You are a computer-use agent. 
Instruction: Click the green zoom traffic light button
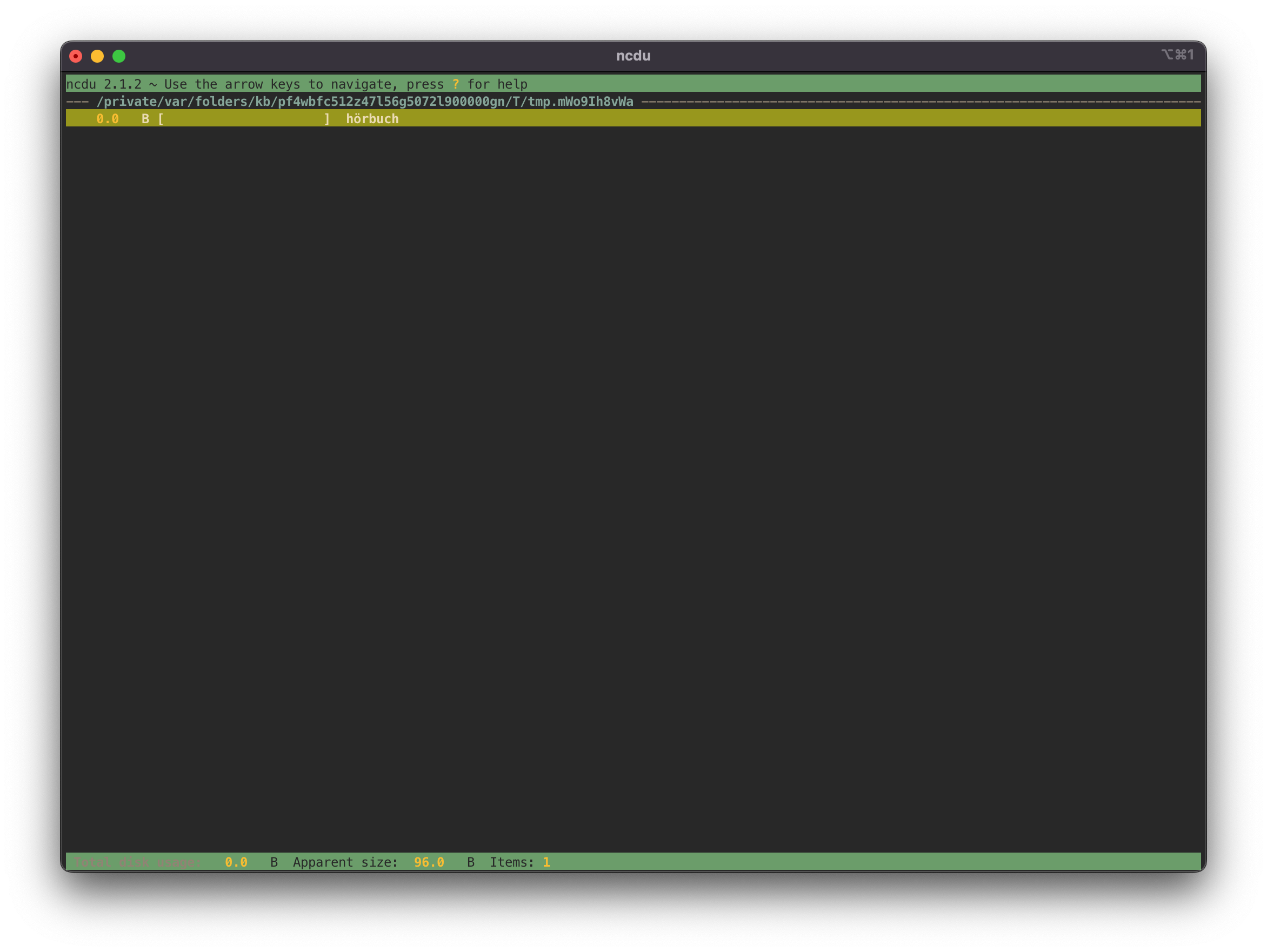tap(119, 56)
